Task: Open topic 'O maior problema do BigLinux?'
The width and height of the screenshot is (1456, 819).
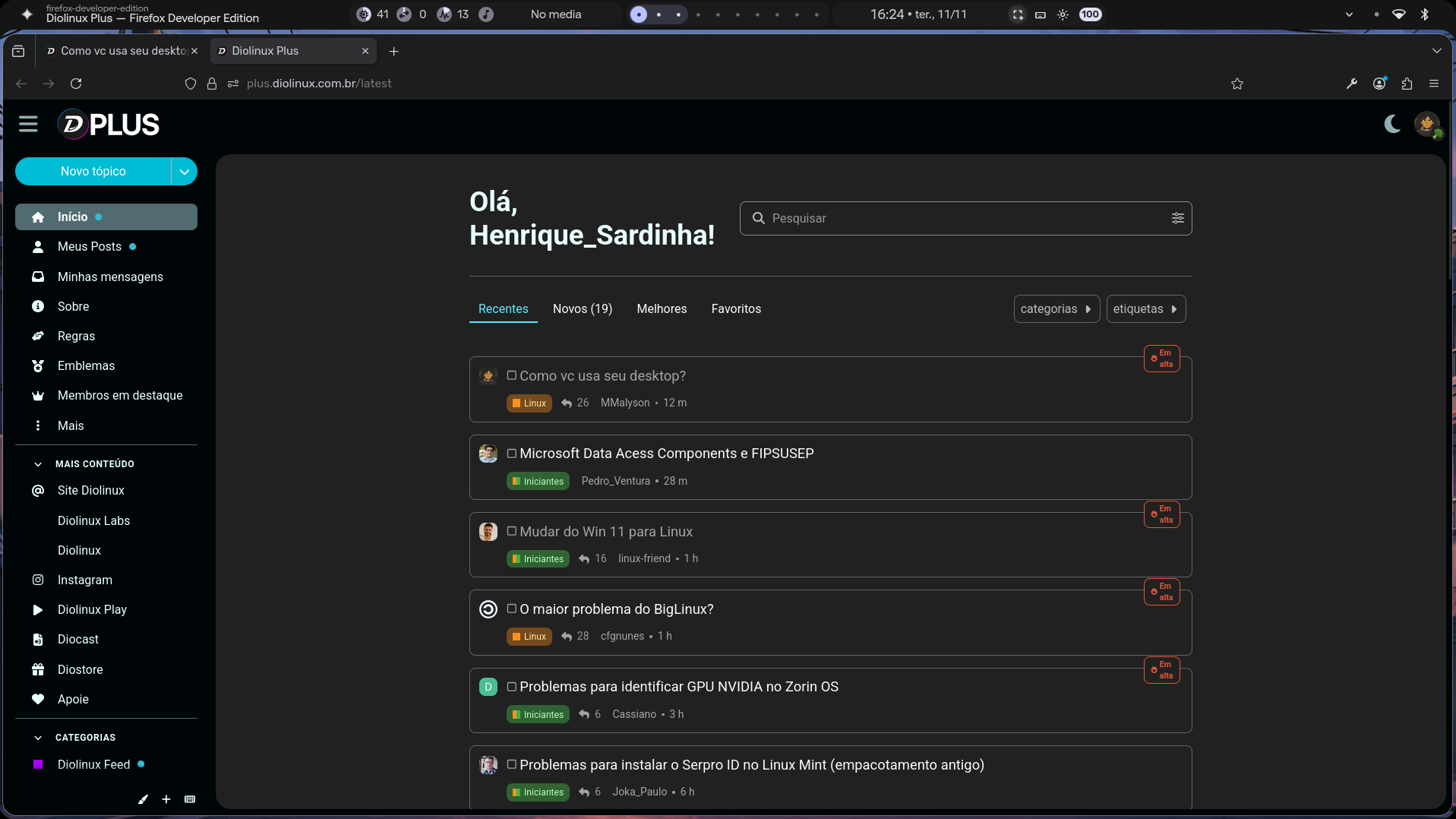Action: [x=616, y=609]
